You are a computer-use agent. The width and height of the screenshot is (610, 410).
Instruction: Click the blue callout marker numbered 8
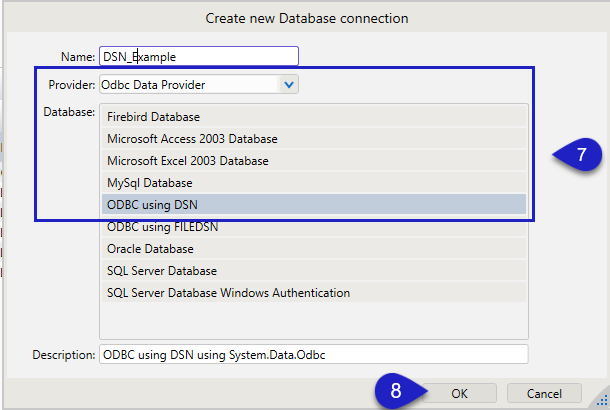pos(397,392)
